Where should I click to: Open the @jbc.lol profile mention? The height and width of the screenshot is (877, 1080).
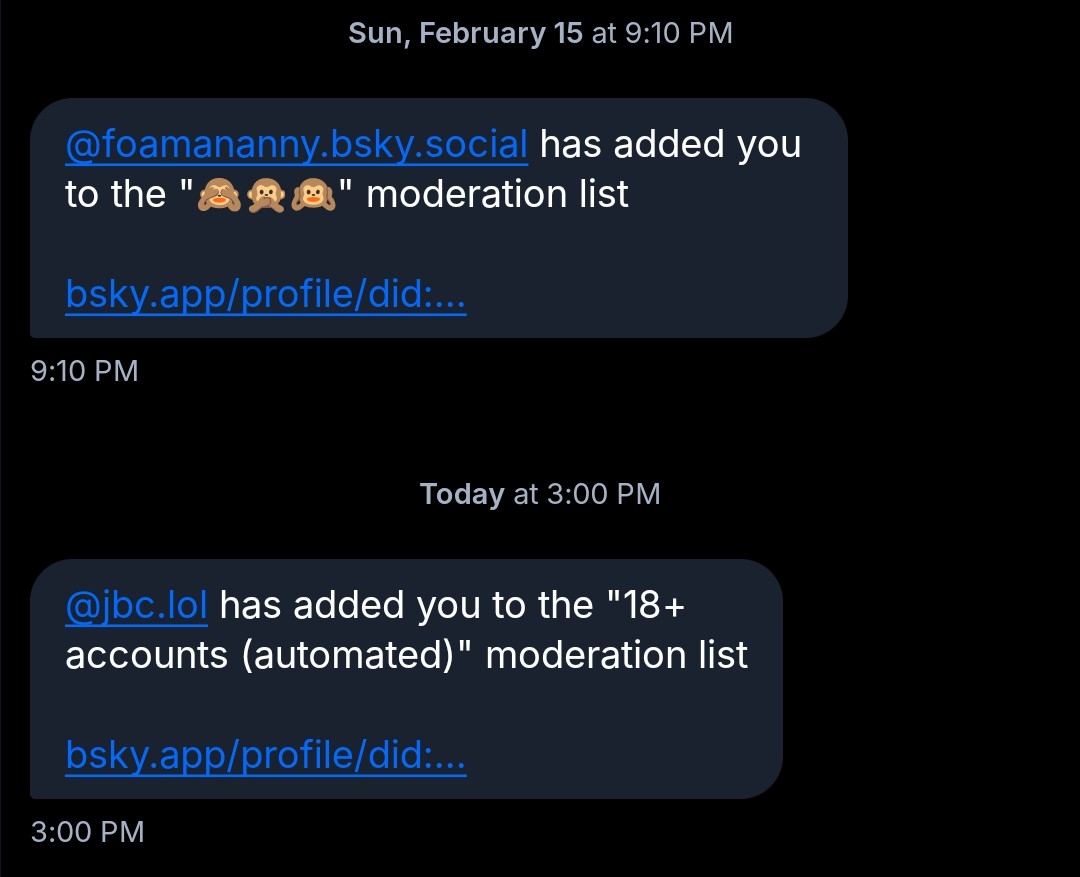pyautogui.click(x=136, y=605)
